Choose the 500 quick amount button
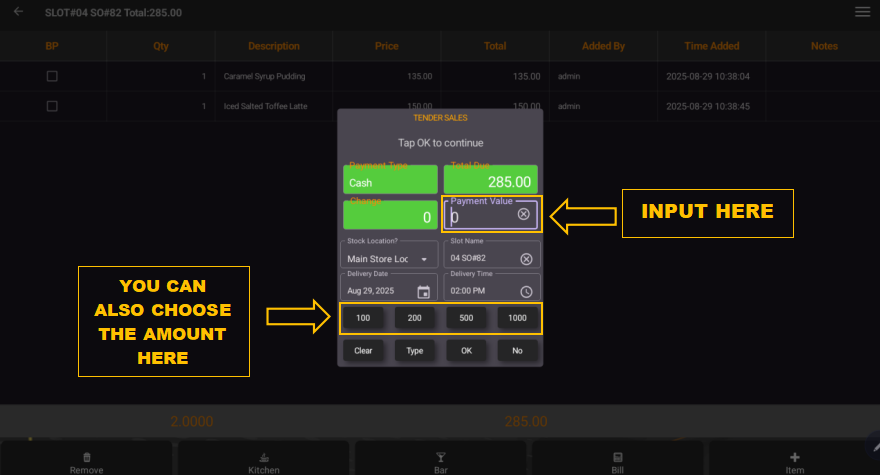880x475 pixels. (x=466, y=318)
